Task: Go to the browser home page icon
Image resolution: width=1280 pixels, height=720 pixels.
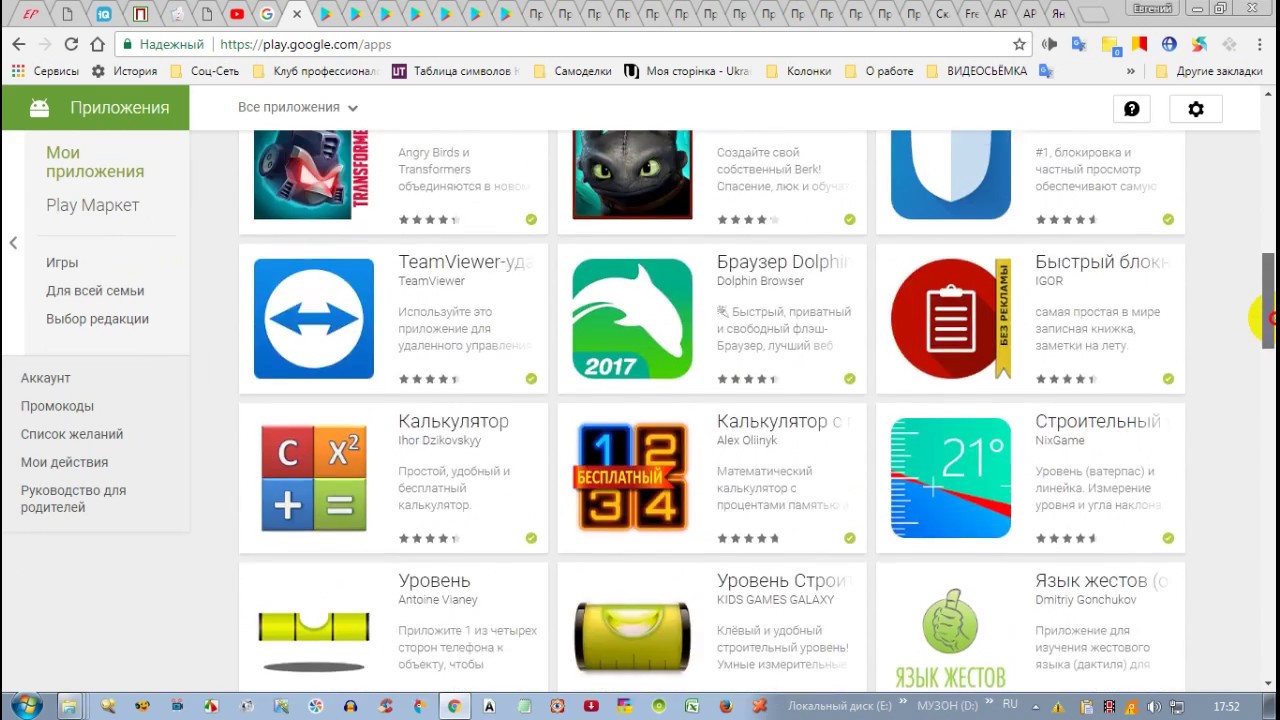Action: (97, 44)
